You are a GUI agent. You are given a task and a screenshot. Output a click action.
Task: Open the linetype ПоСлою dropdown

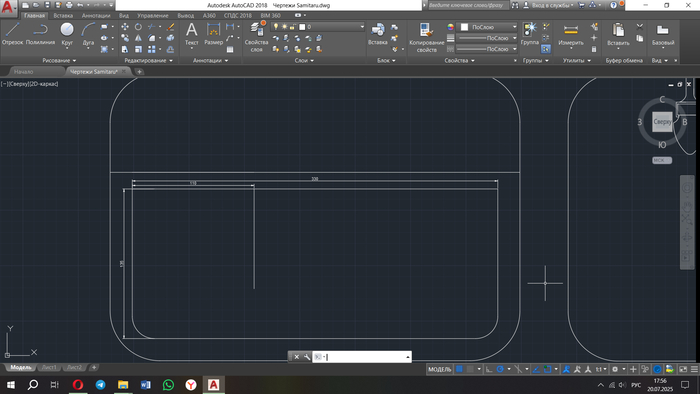pyautogui.click(x=487, y=49)
